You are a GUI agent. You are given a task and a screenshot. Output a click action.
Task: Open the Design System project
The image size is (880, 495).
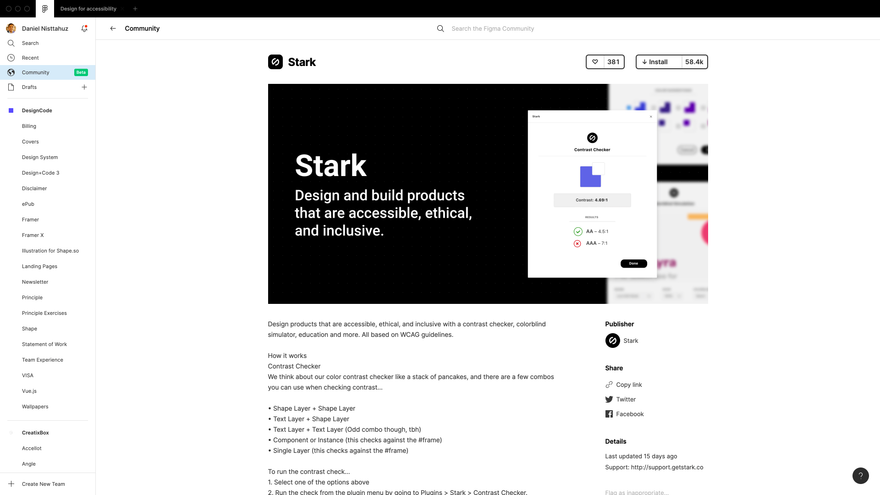[40, 157]
